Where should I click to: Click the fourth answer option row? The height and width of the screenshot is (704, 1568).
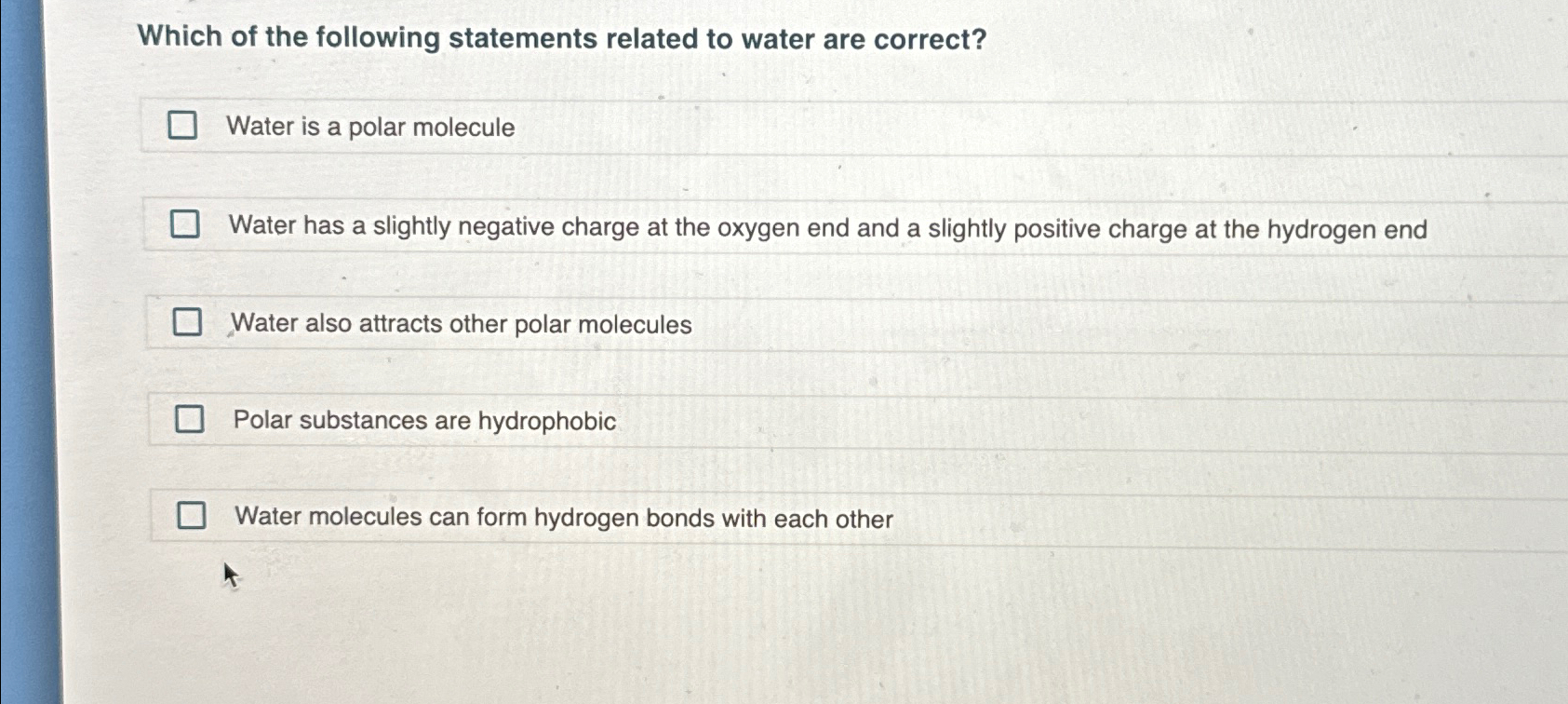[651, 423]
